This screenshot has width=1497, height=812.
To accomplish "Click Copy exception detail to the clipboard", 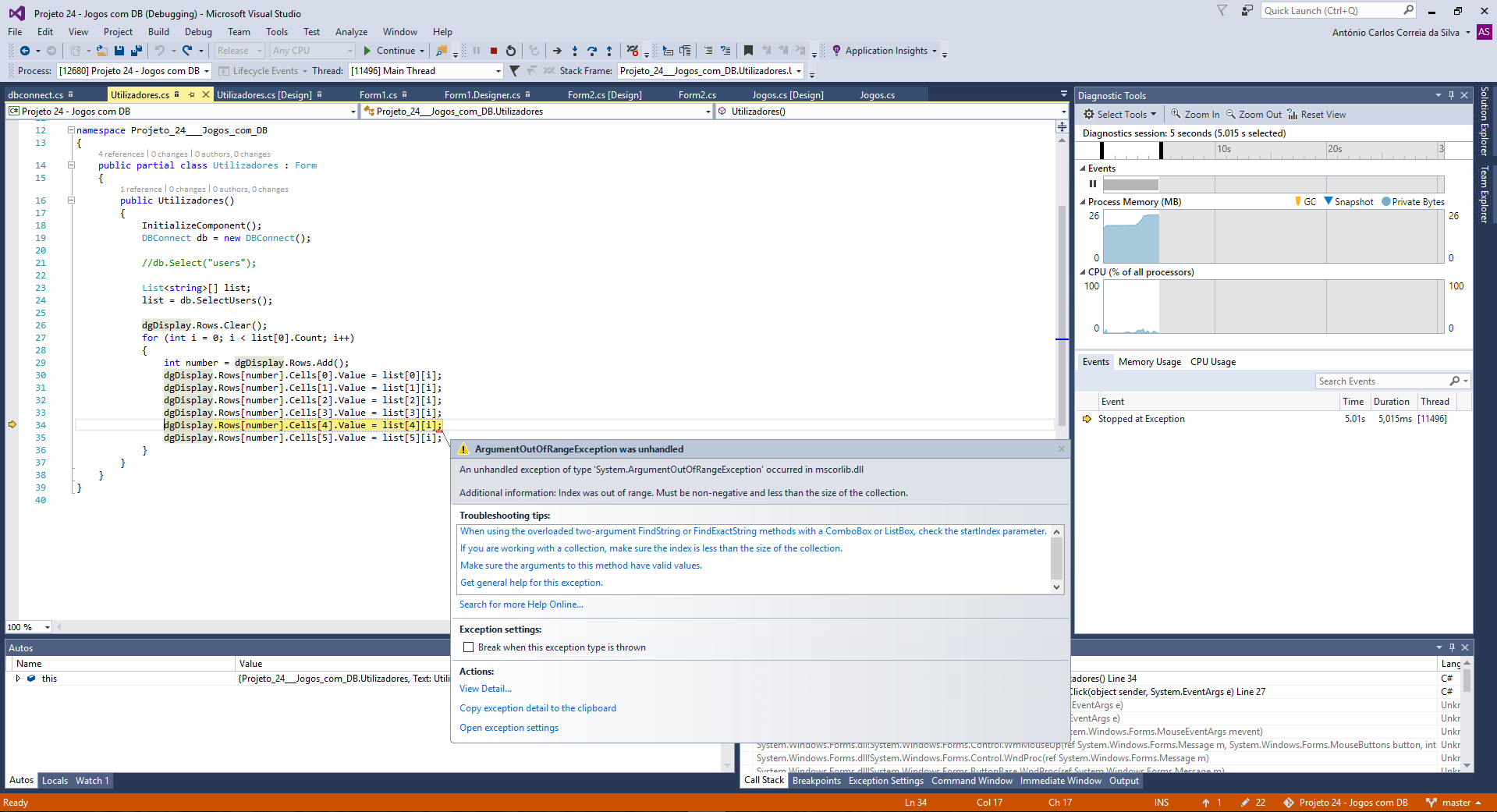I will (x=537, y=708).
